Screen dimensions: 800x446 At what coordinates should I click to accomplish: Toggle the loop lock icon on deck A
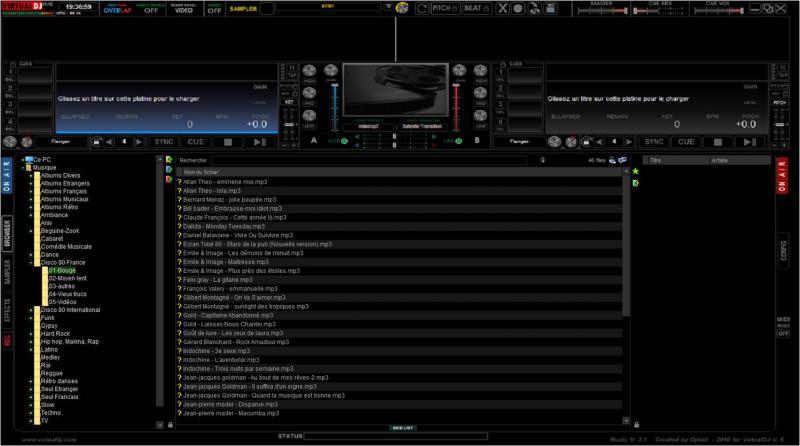(x=96, y=142)
